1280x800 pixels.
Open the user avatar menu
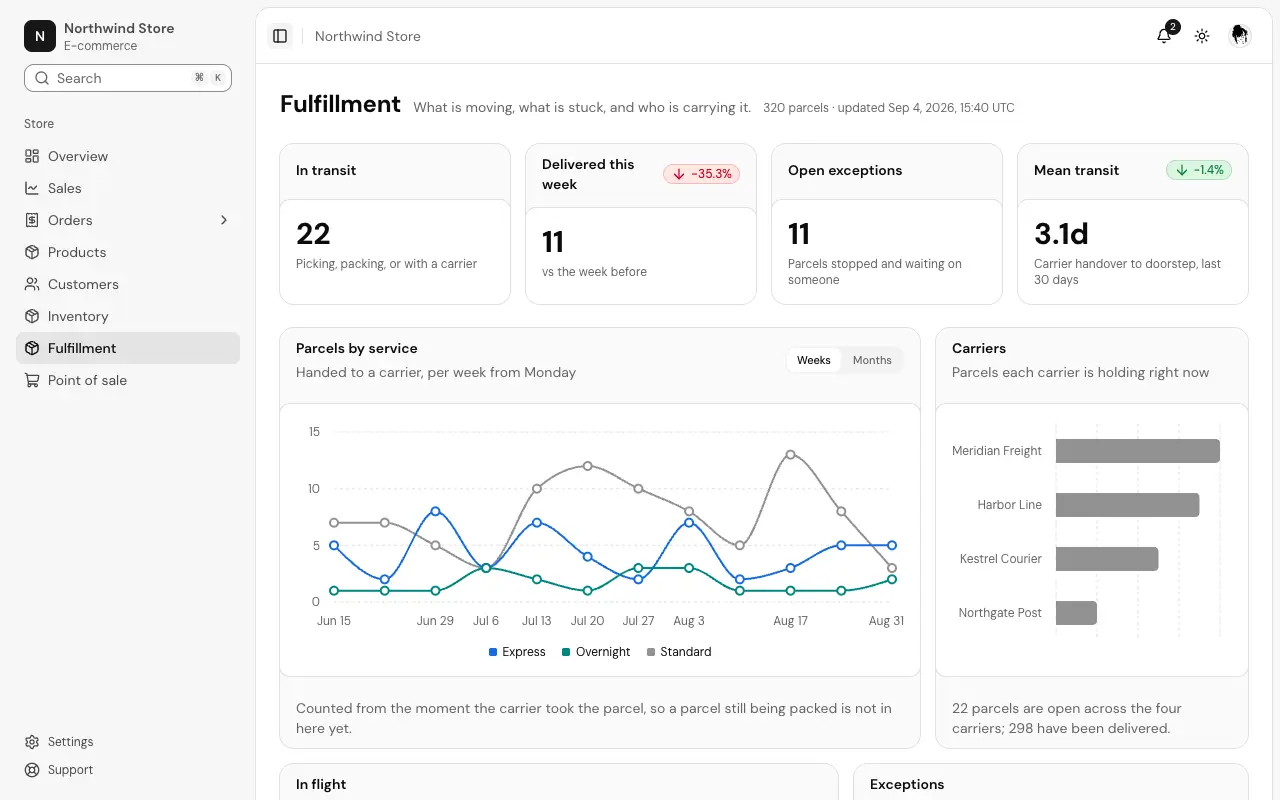tap(1240, 36)
